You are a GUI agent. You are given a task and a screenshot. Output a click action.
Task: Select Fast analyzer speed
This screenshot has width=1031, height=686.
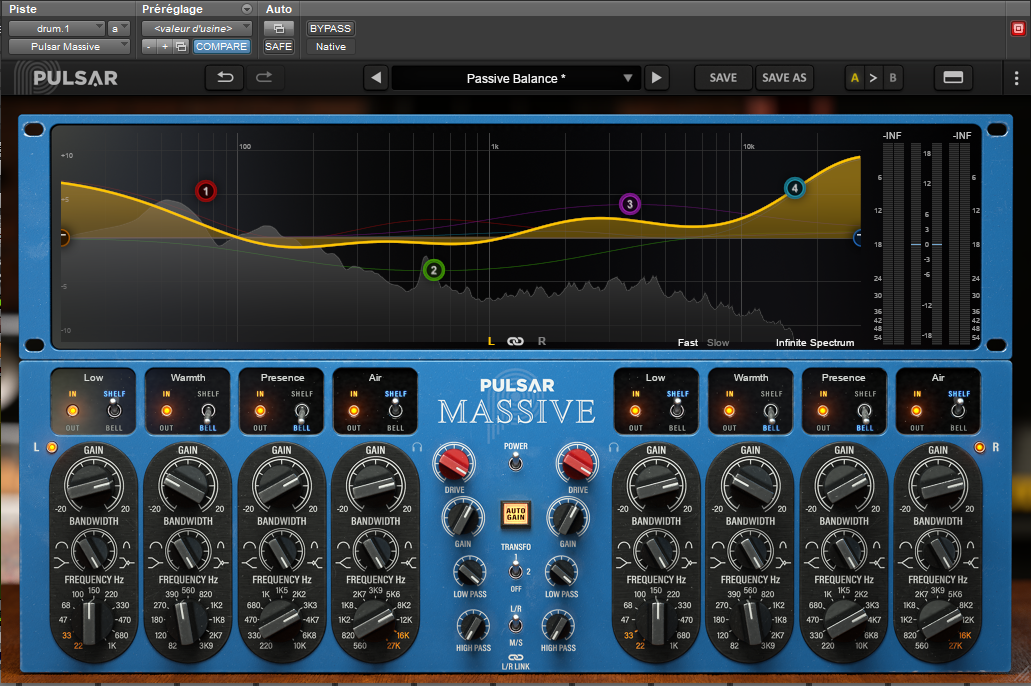tap(688, 343)
